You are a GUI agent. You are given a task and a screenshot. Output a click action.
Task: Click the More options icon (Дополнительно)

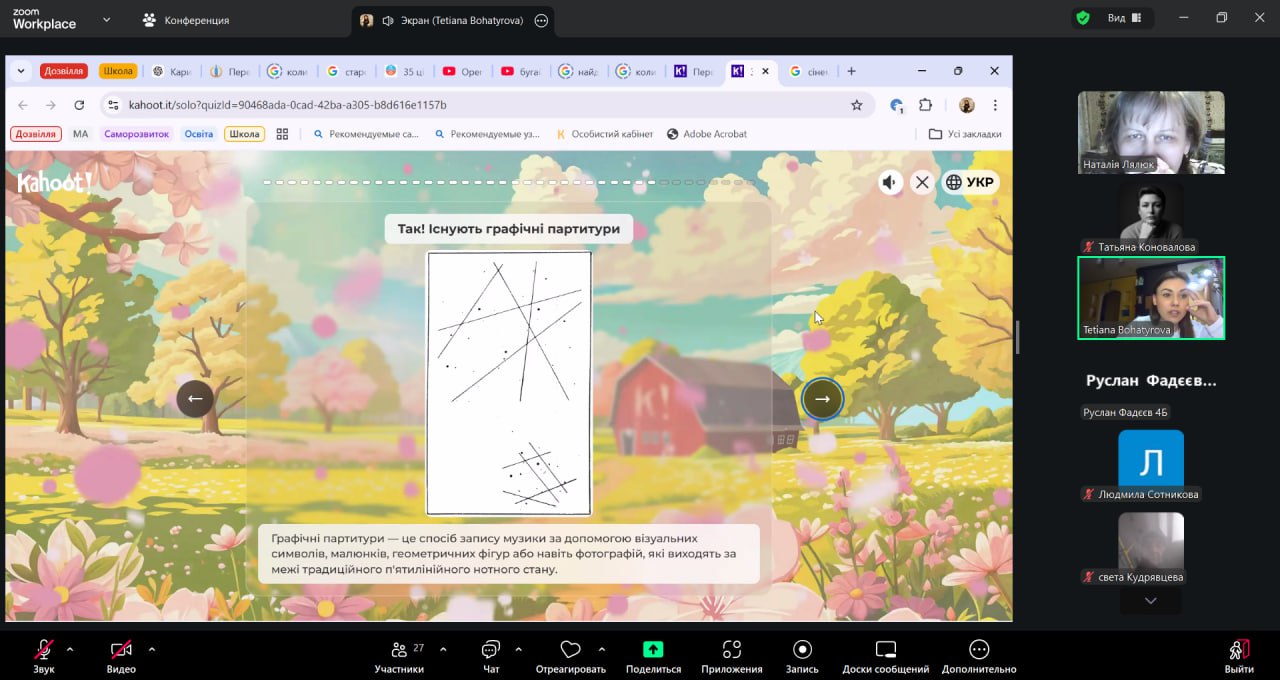(978, 649)
